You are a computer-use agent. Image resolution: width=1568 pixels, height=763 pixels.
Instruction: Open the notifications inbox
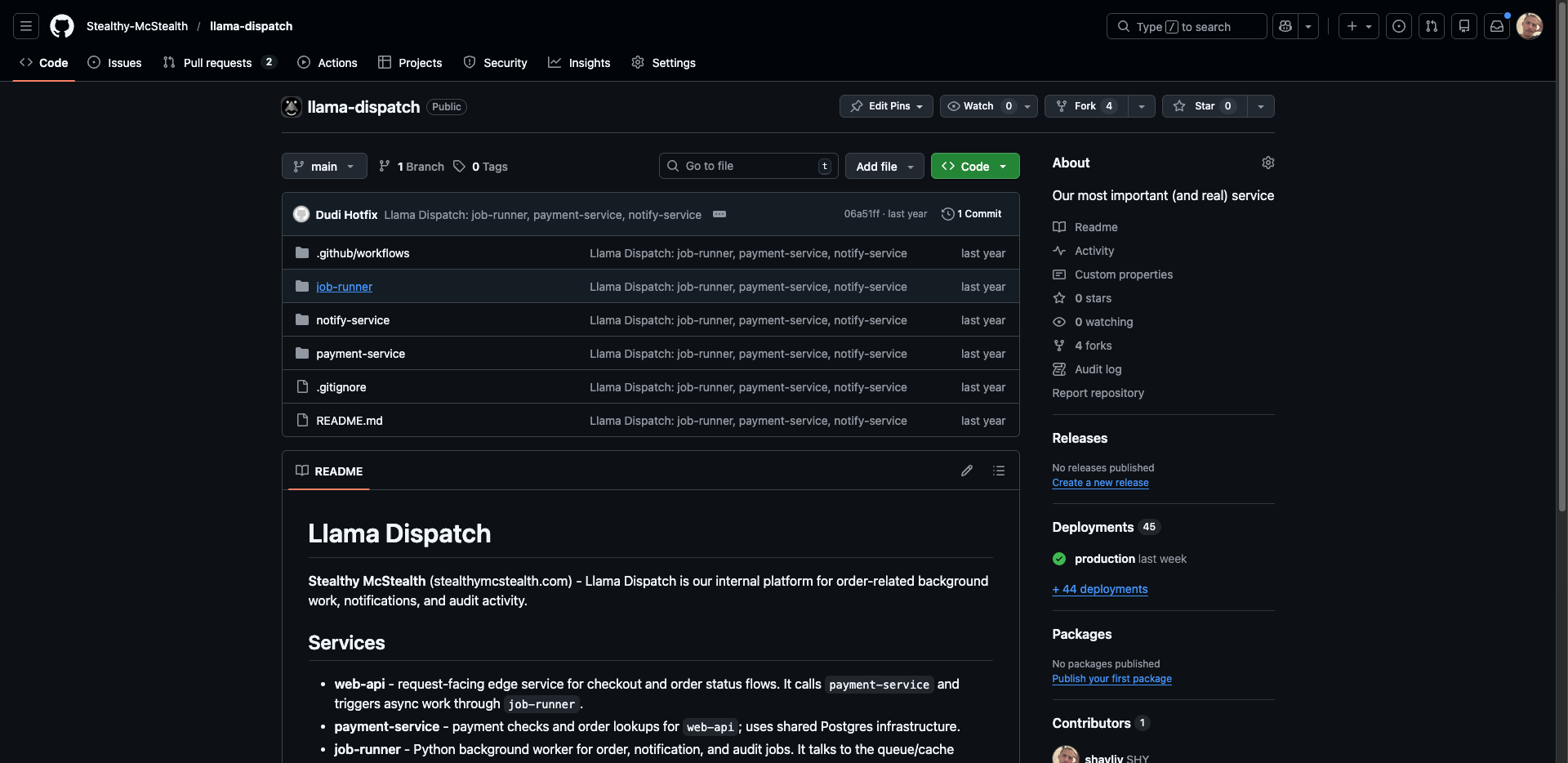coord(1497,26)
